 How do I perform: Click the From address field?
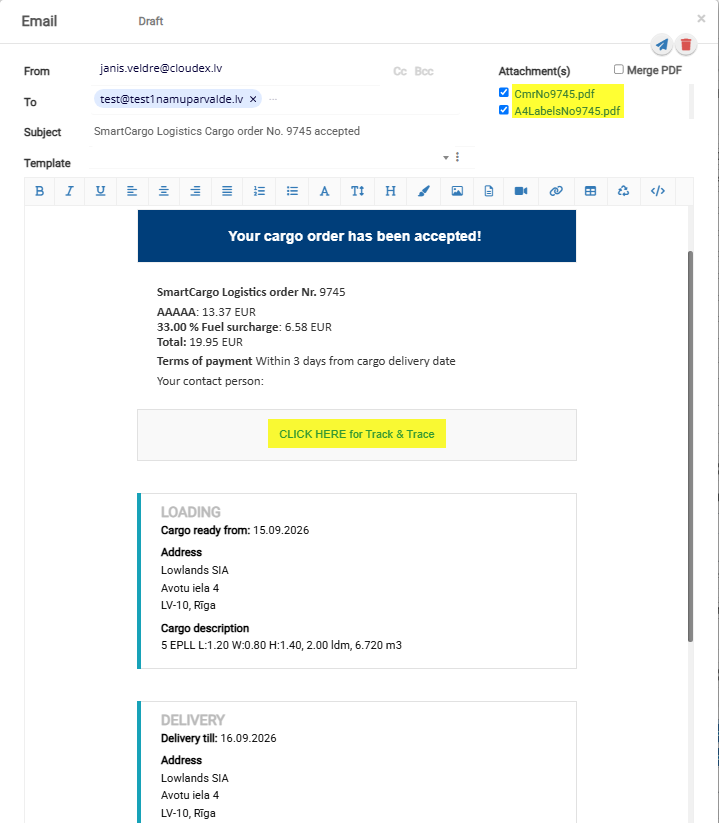[235, 69]
